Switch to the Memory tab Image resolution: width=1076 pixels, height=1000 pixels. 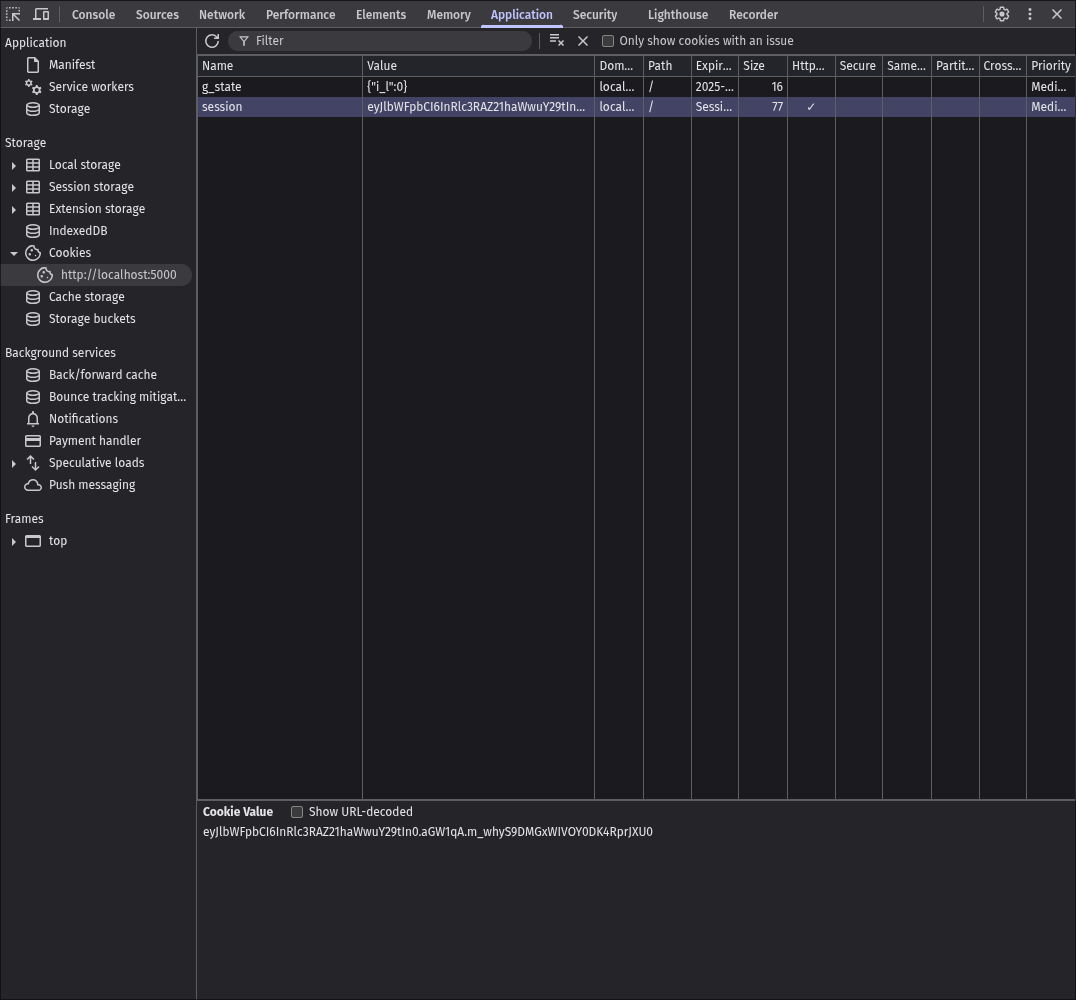(449, 14)
